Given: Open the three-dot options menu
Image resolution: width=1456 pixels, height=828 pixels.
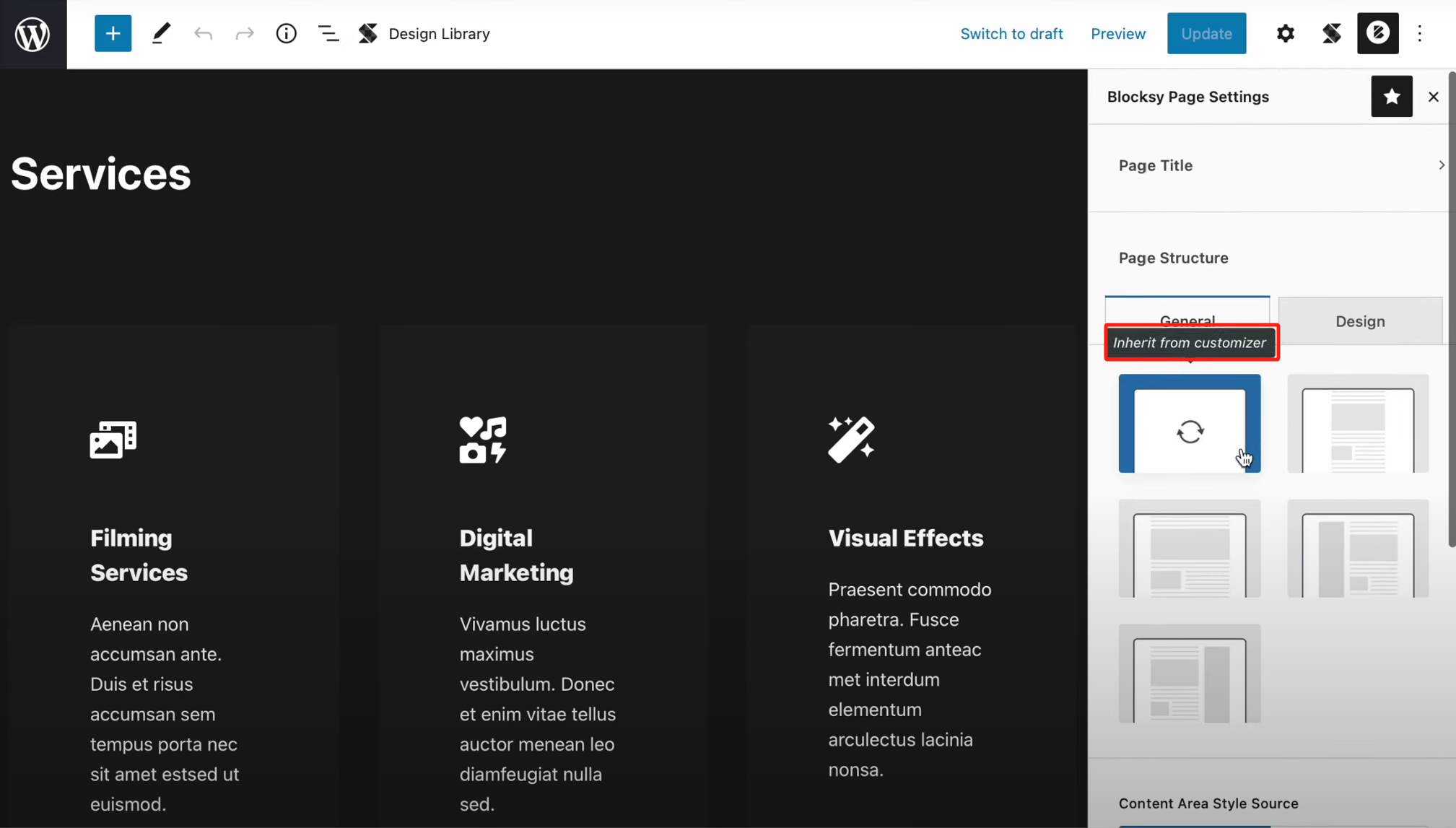Looking at the screenshot, I should point(1419,33).
